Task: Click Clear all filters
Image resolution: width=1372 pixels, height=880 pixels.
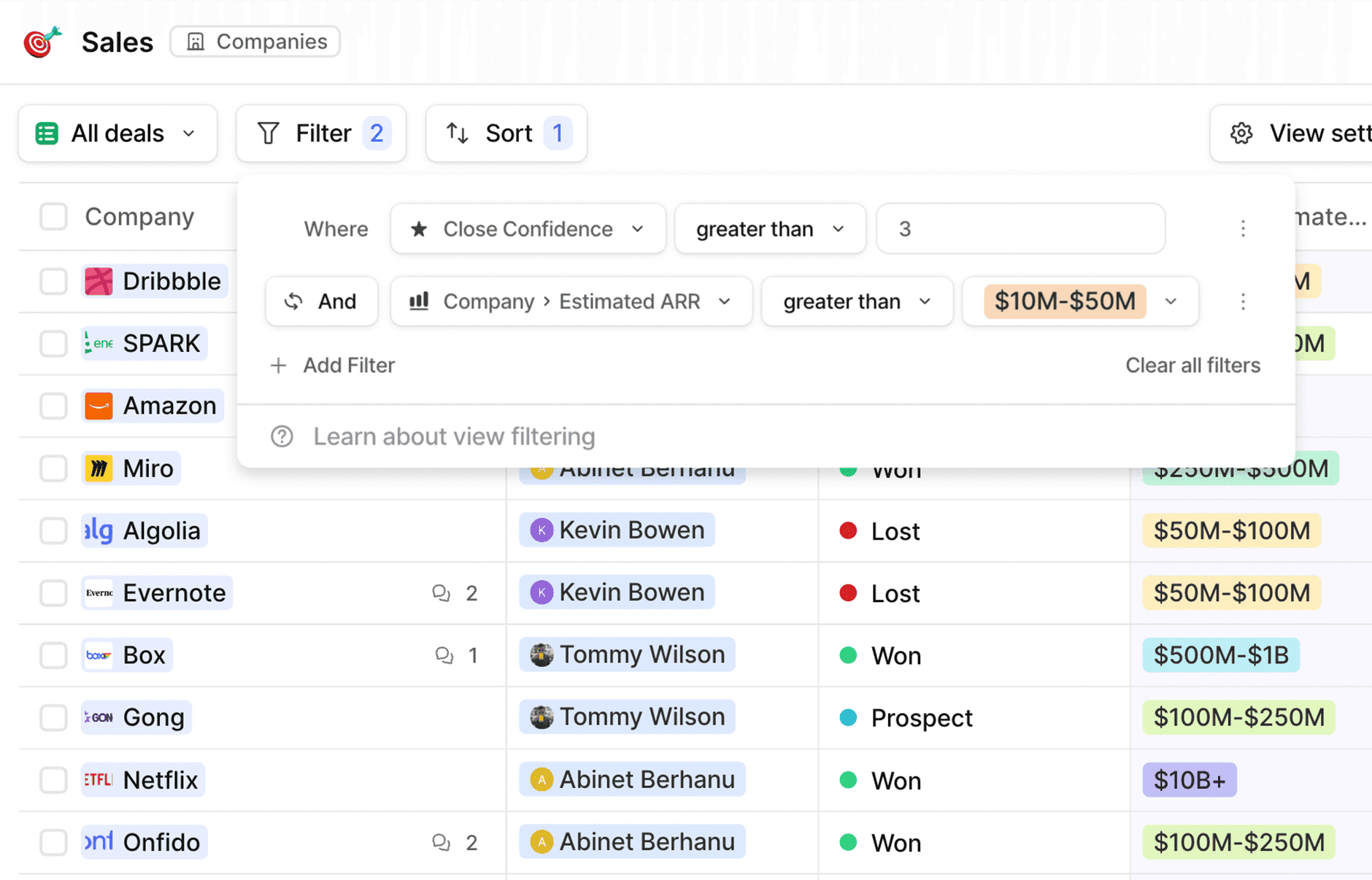Action: point(1192,365)
